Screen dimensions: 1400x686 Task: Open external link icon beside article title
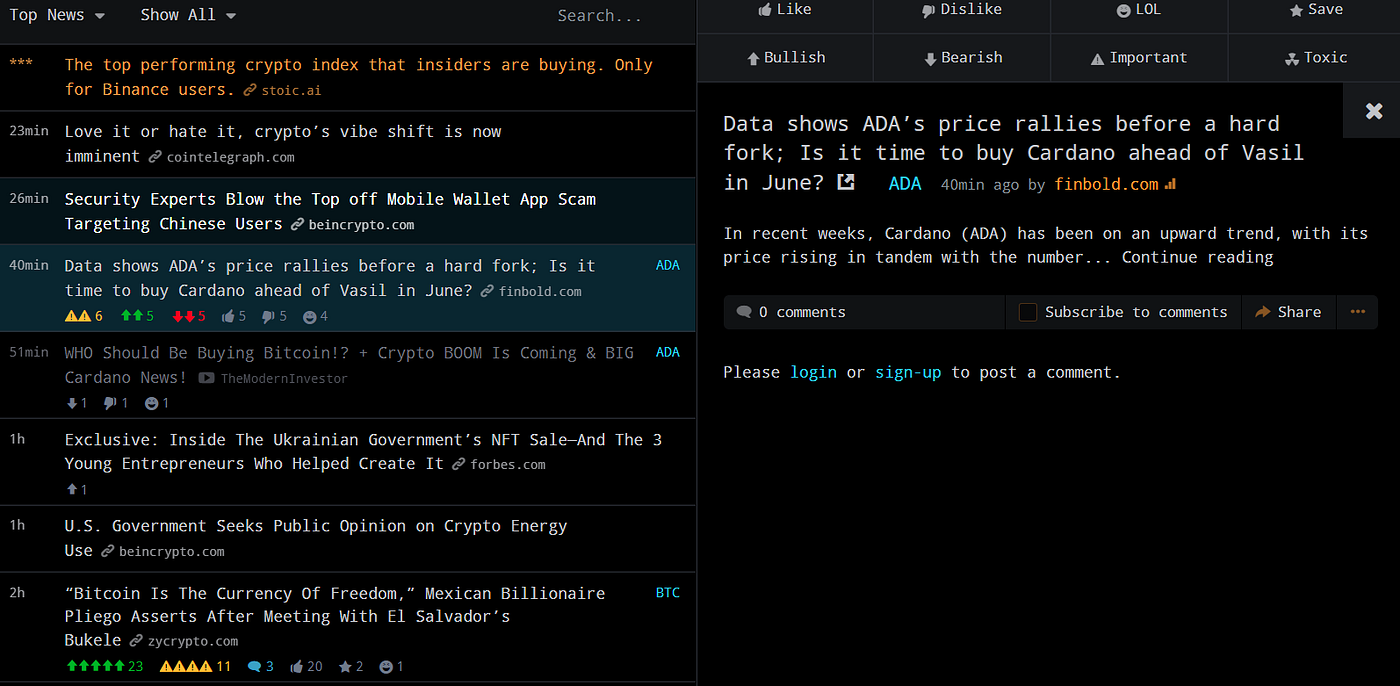[846, 182]
